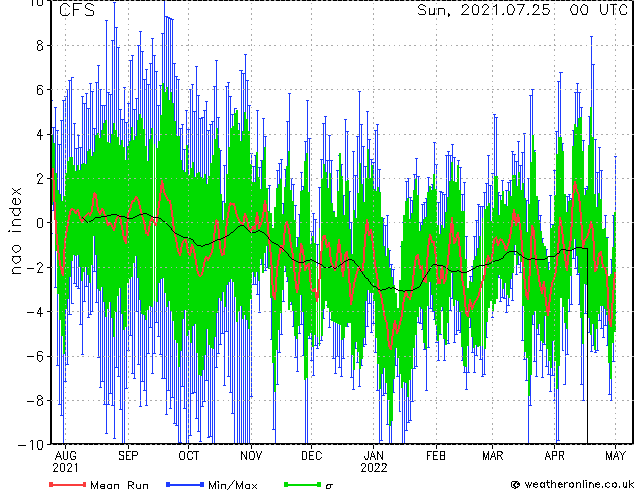Click the 'Min/Max' legend label
Screen dimensions: 634x490
(x=233, y=485)
